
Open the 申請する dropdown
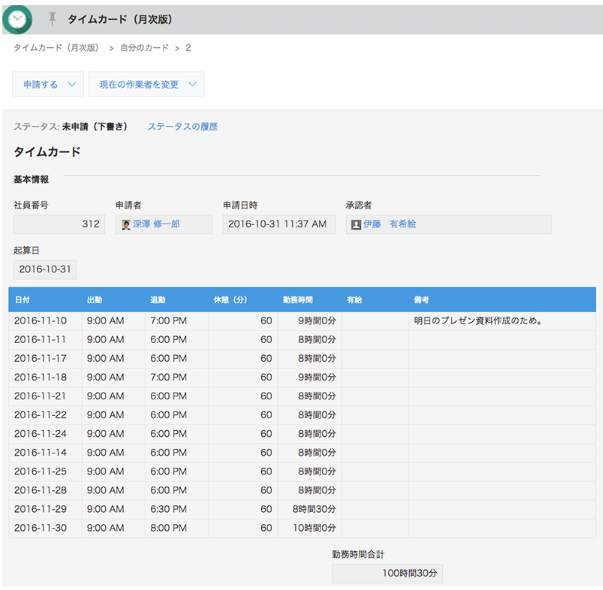(x=47, y=84)
